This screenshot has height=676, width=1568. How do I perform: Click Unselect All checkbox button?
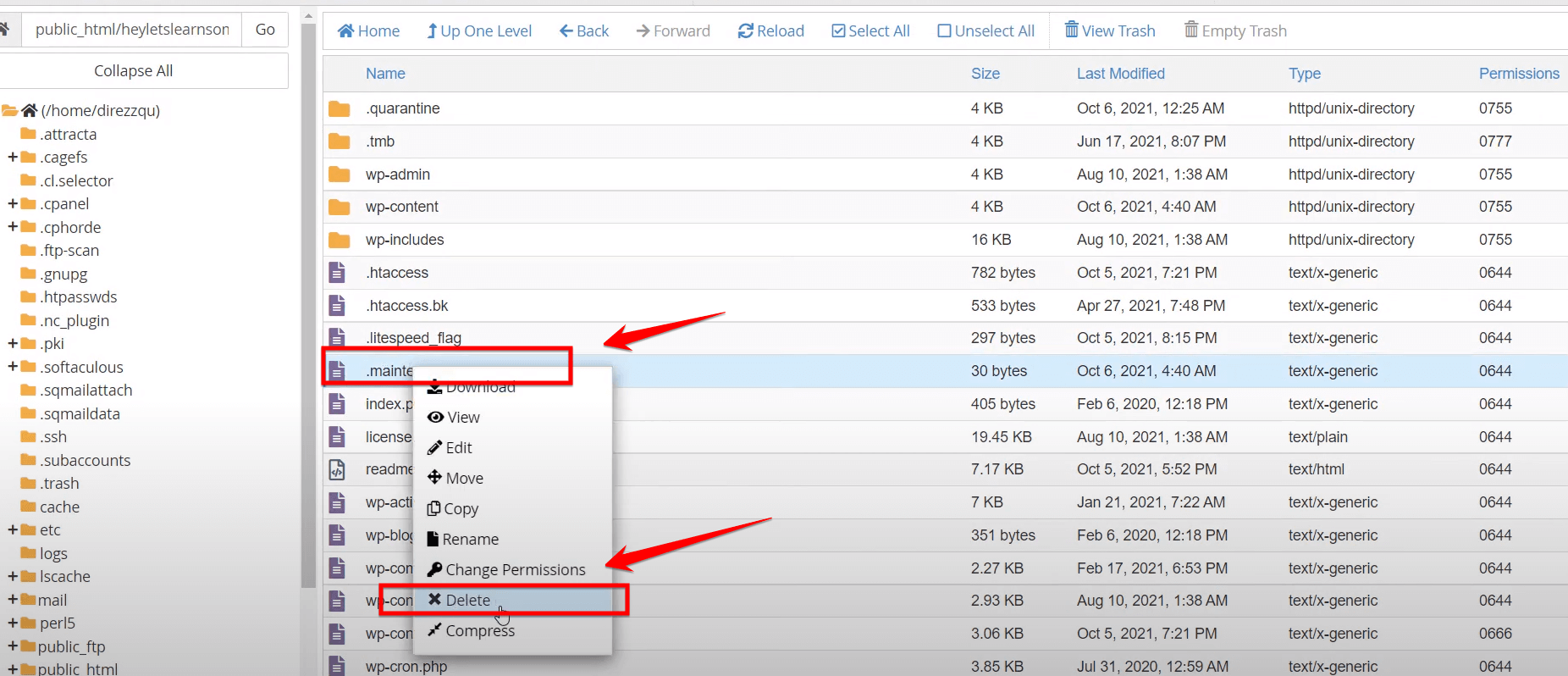[x=986, y=31]
